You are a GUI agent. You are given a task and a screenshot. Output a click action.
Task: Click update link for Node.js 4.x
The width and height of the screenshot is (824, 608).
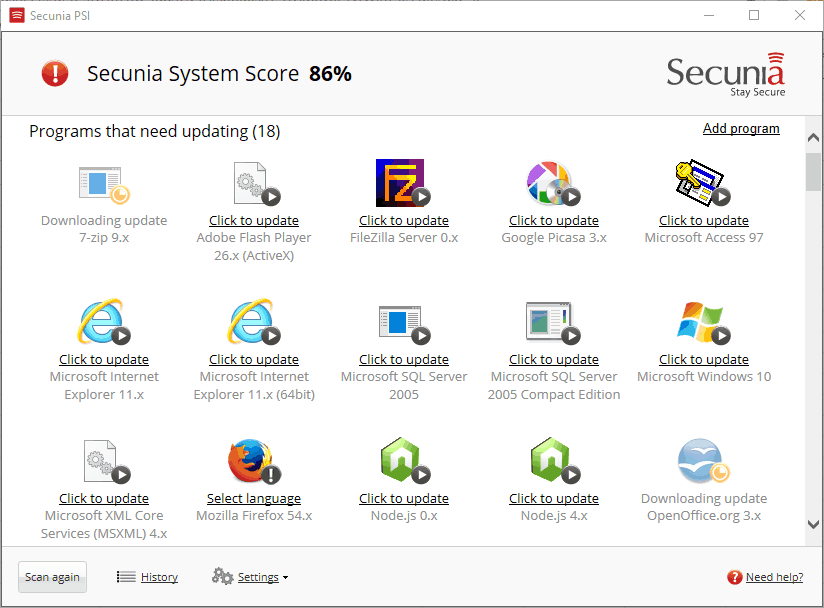pyautogui.click(x=554, y=498)
